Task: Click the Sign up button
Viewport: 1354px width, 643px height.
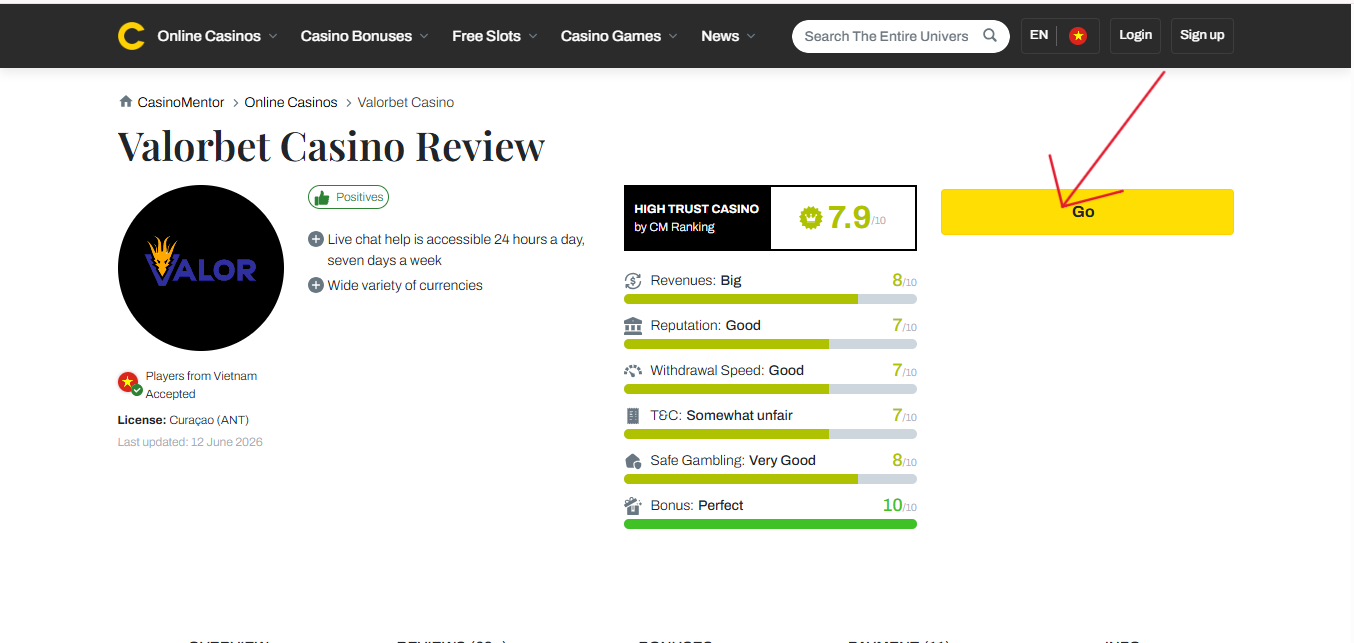Action: point(1202,35)
